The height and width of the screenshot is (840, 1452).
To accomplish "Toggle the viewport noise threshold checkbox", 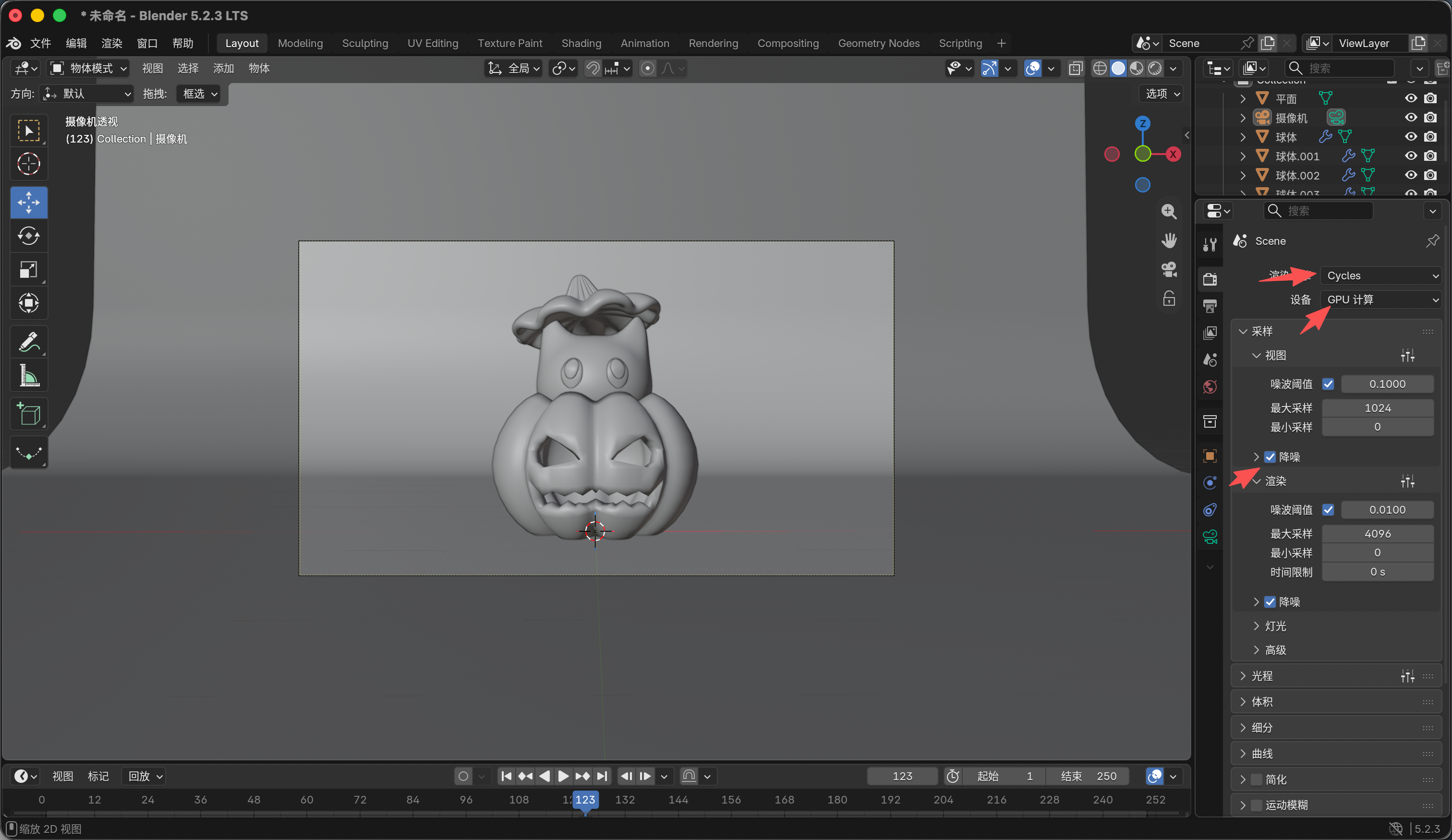I will click(x=1328, y=384).
